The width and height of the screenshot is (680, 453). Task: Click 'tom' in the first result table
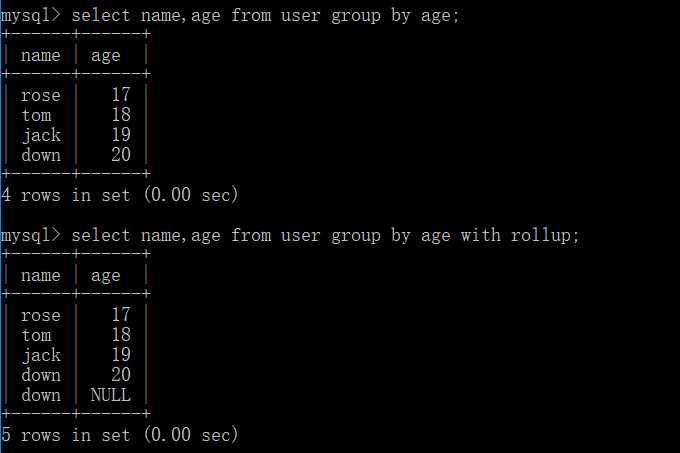click(x=37, y=115)
